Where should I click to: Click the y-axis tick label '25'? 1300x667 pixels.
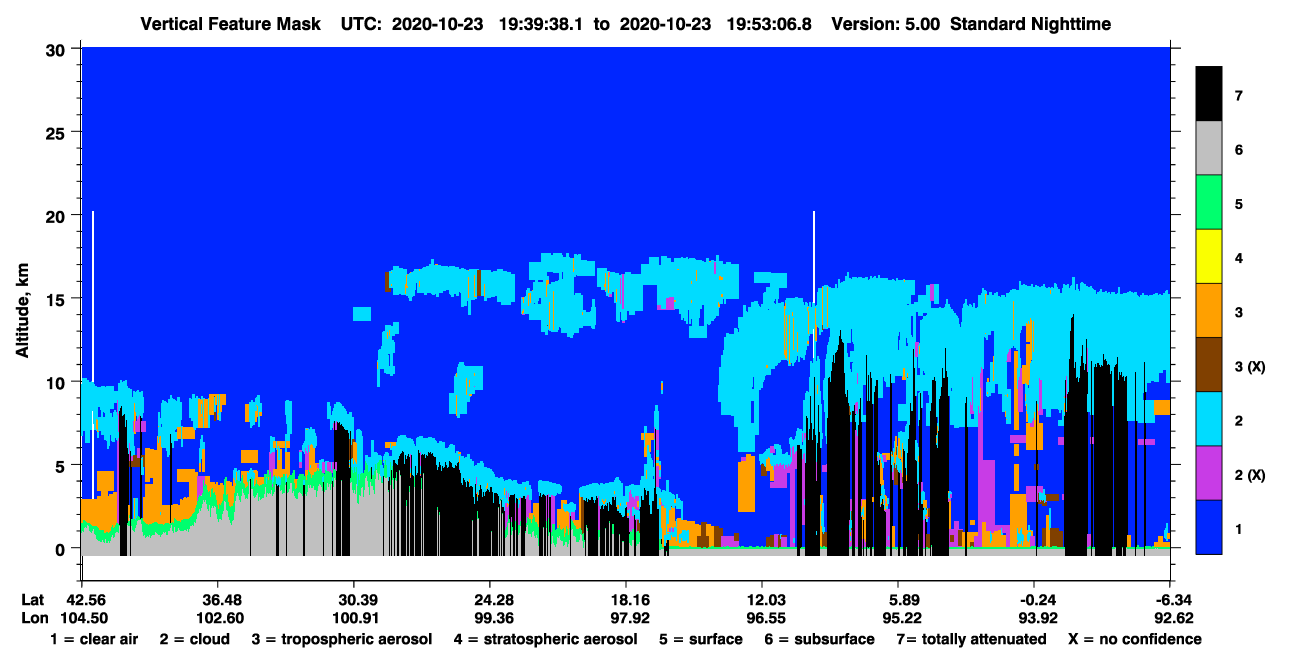(58, 132)
